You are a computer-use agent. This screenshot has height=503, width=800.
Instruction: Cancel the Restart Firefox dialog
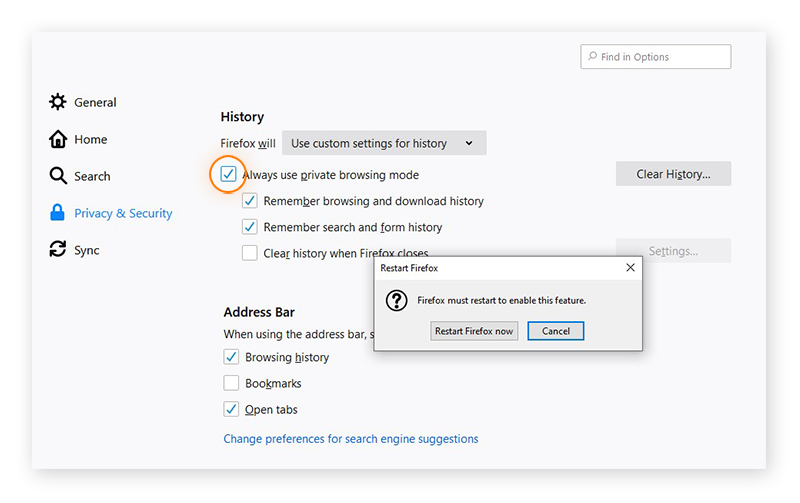click(x=556, y=331)
